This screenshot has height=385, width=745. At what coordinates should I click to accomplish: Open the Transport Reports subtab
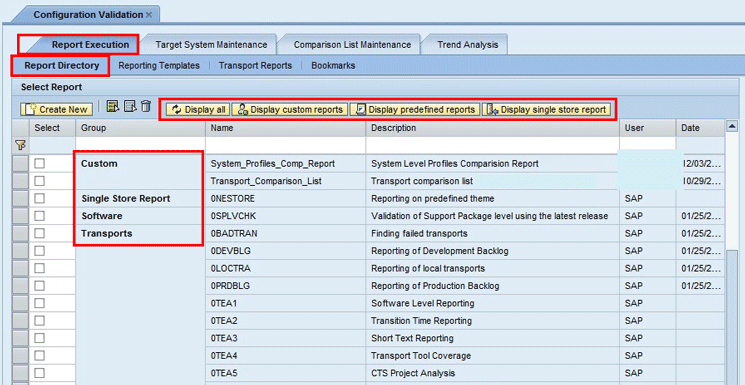(x=255, y=66)
